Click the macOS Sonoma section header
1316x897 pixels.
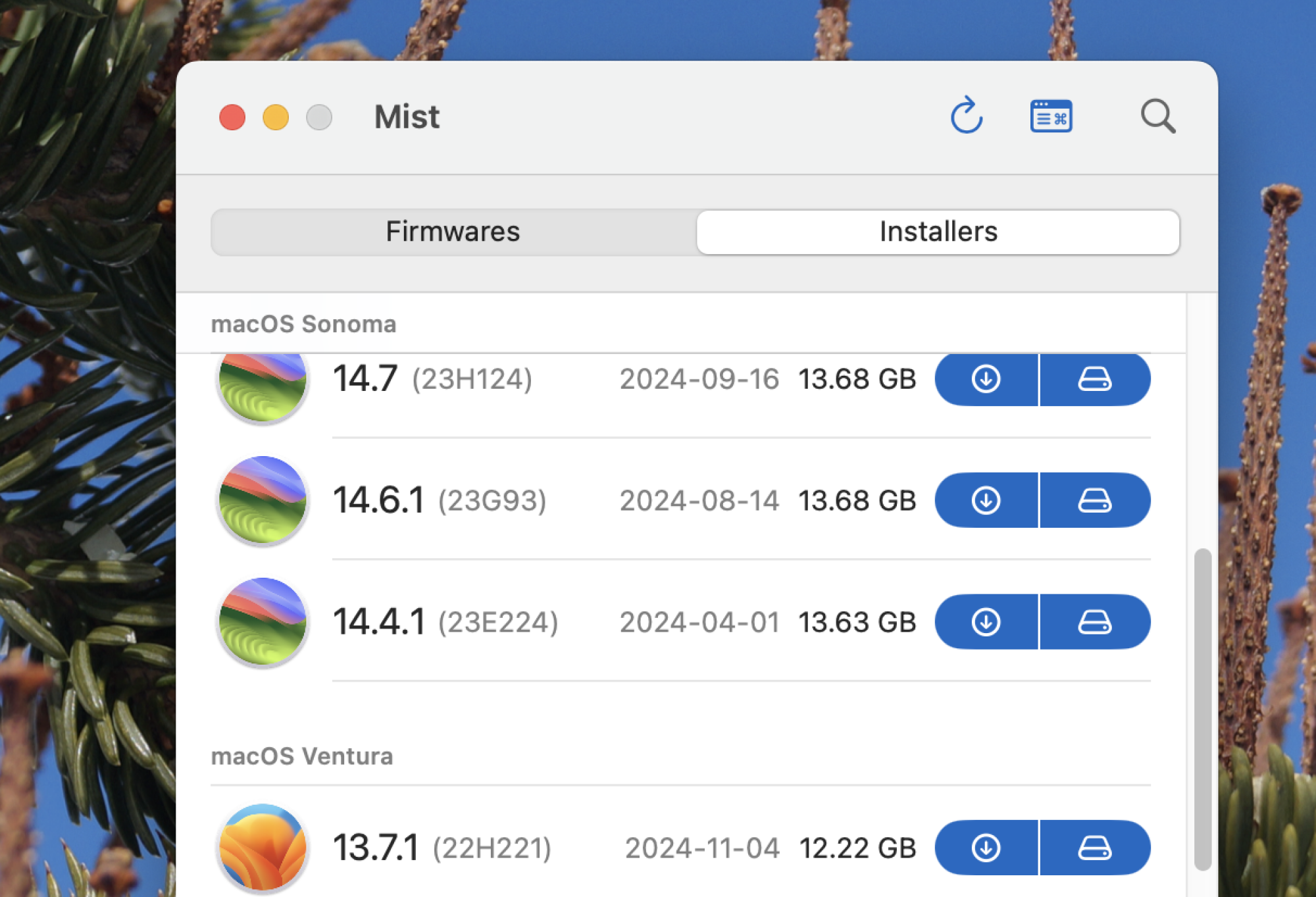[x=303, y=324]
